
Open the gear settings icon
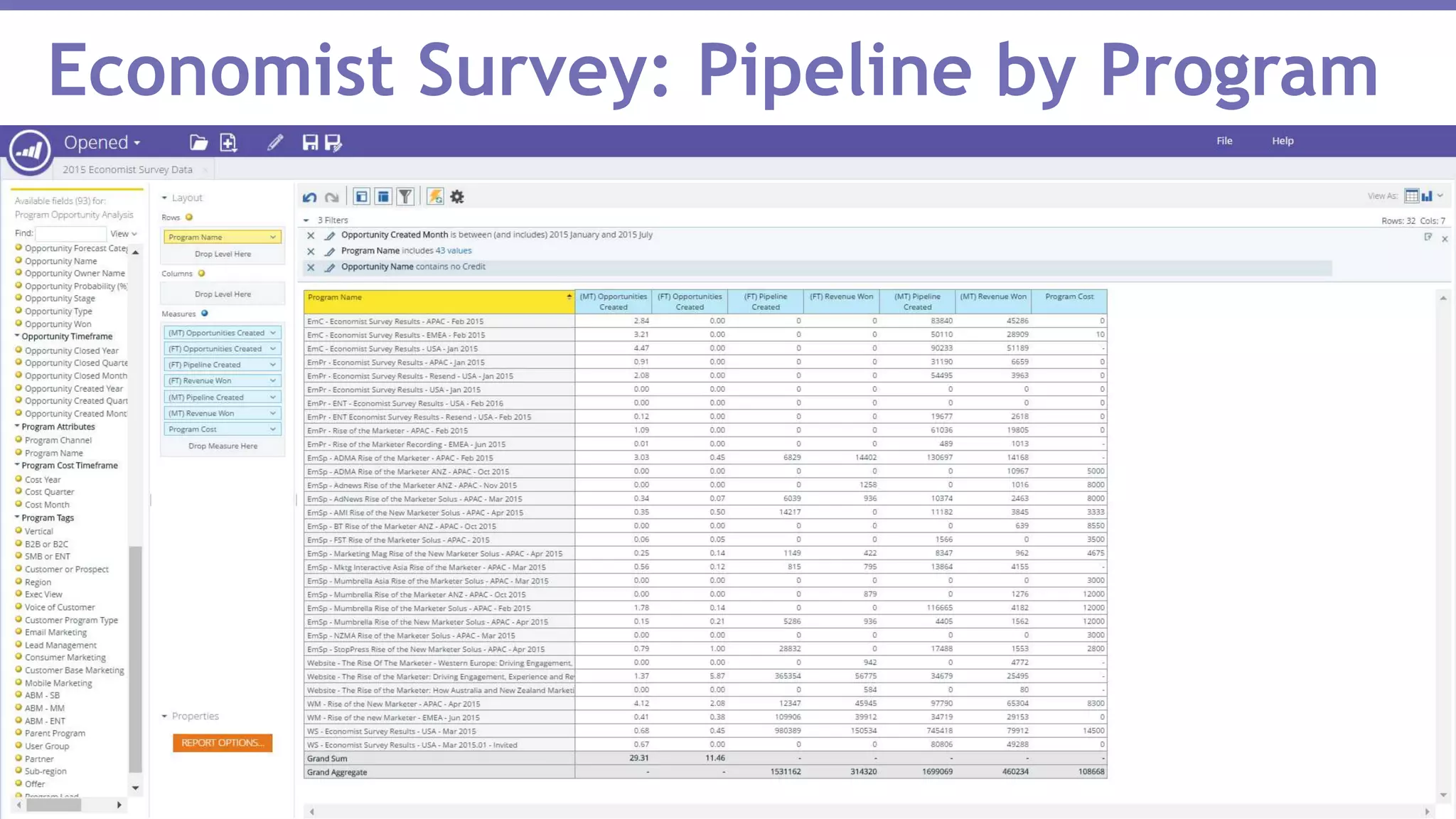click(457, 197)
